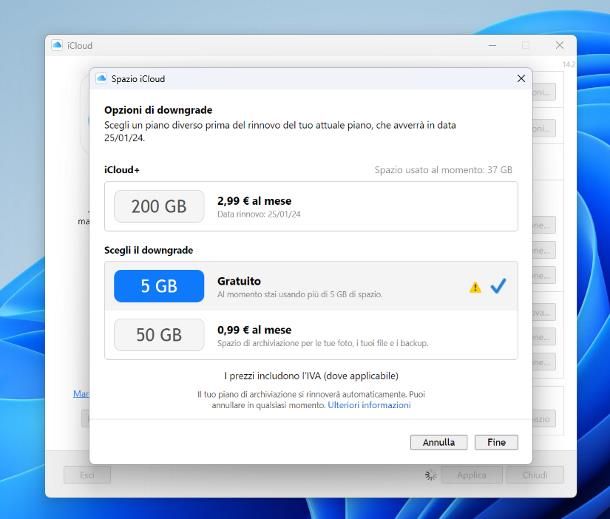Click the 'Spazio usato al momento: 37 GB' text
This screenshot has height=519, width=610.
(443, 170)
